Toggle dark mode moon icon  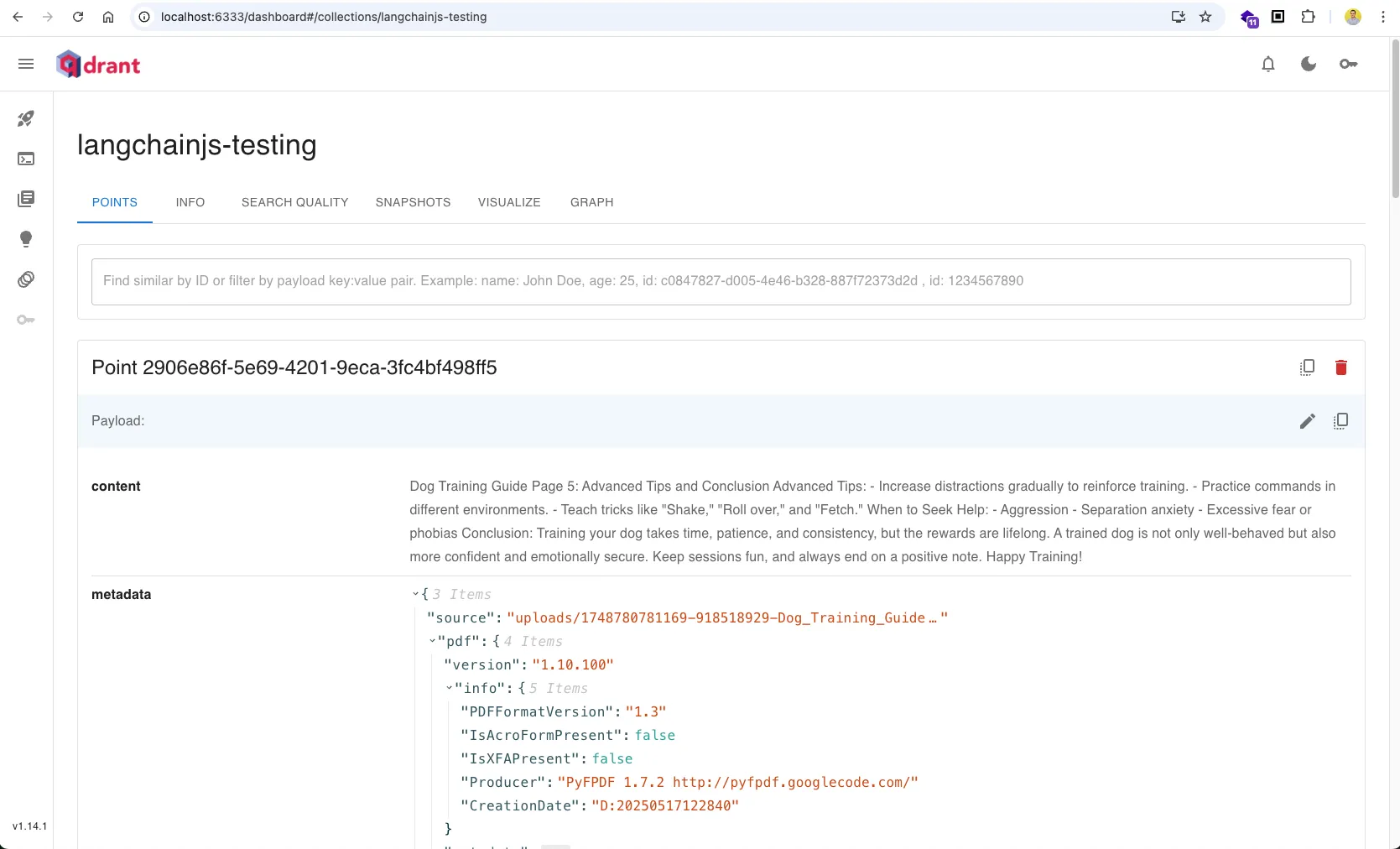click(1309, 64)
